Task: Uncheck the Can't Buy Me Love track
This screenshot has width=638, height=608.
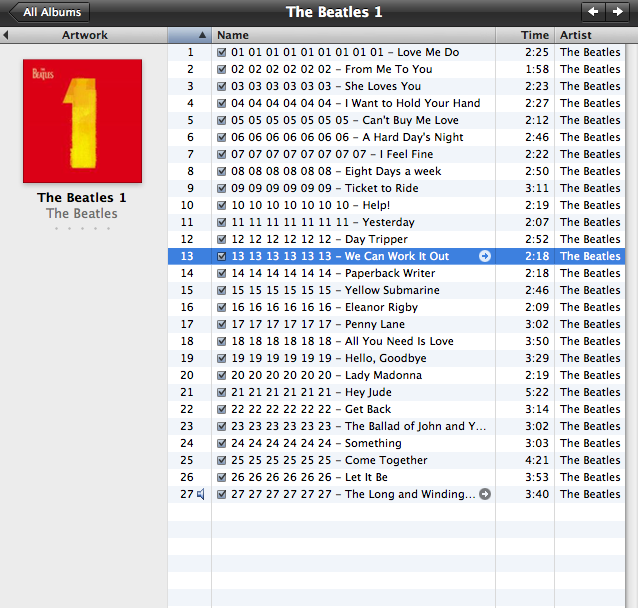Action: pyautogui.click(x=221, y=120)
